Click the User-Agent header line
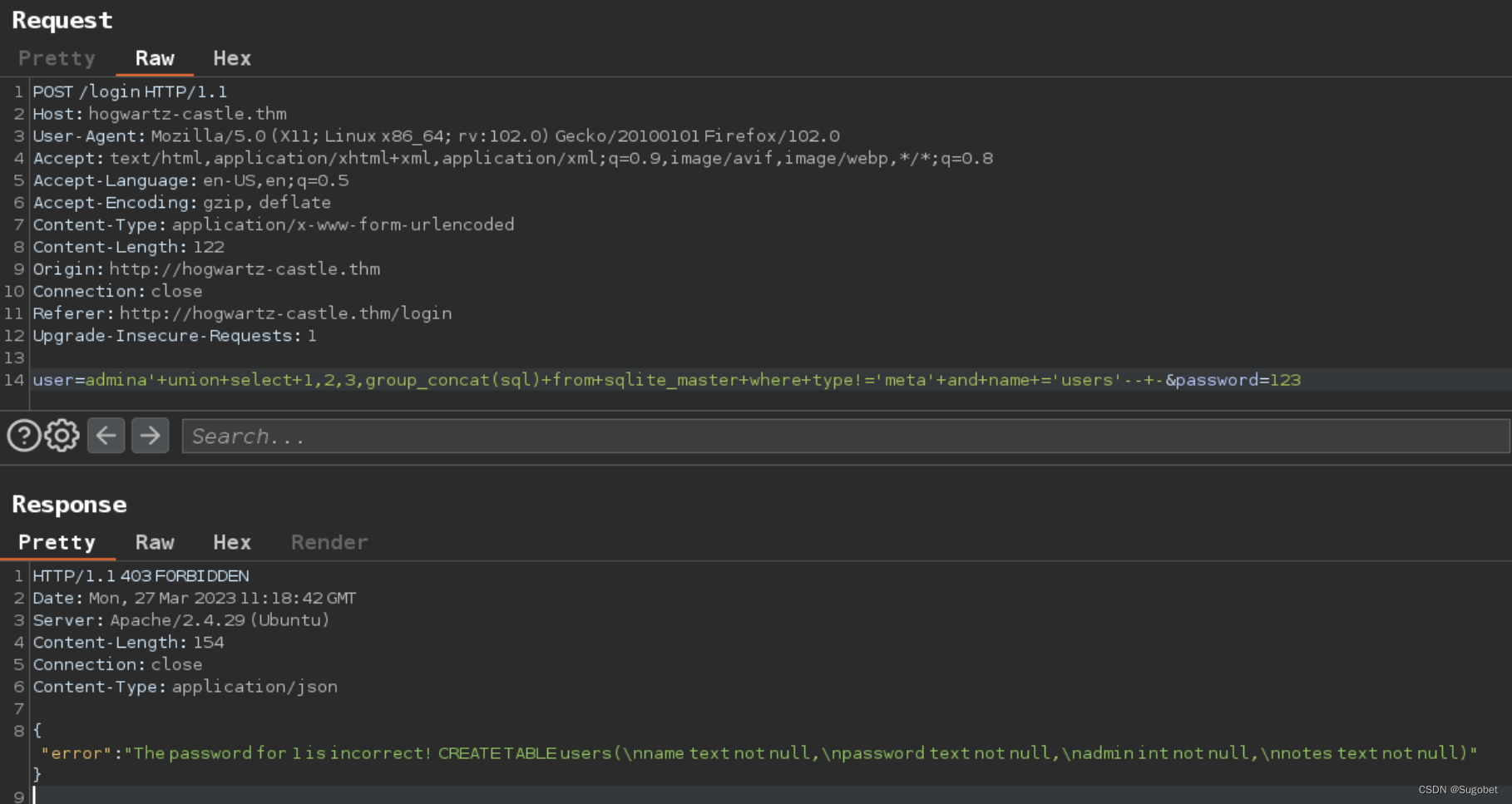 tap(436, 136)
